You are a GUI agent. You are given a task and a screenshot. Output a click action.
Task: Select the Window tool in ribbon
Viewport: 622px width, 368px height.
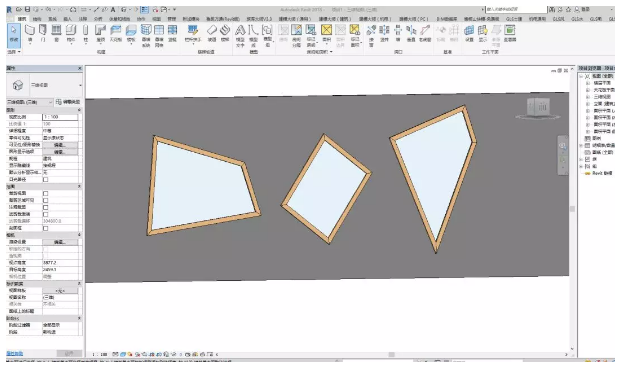56,33
